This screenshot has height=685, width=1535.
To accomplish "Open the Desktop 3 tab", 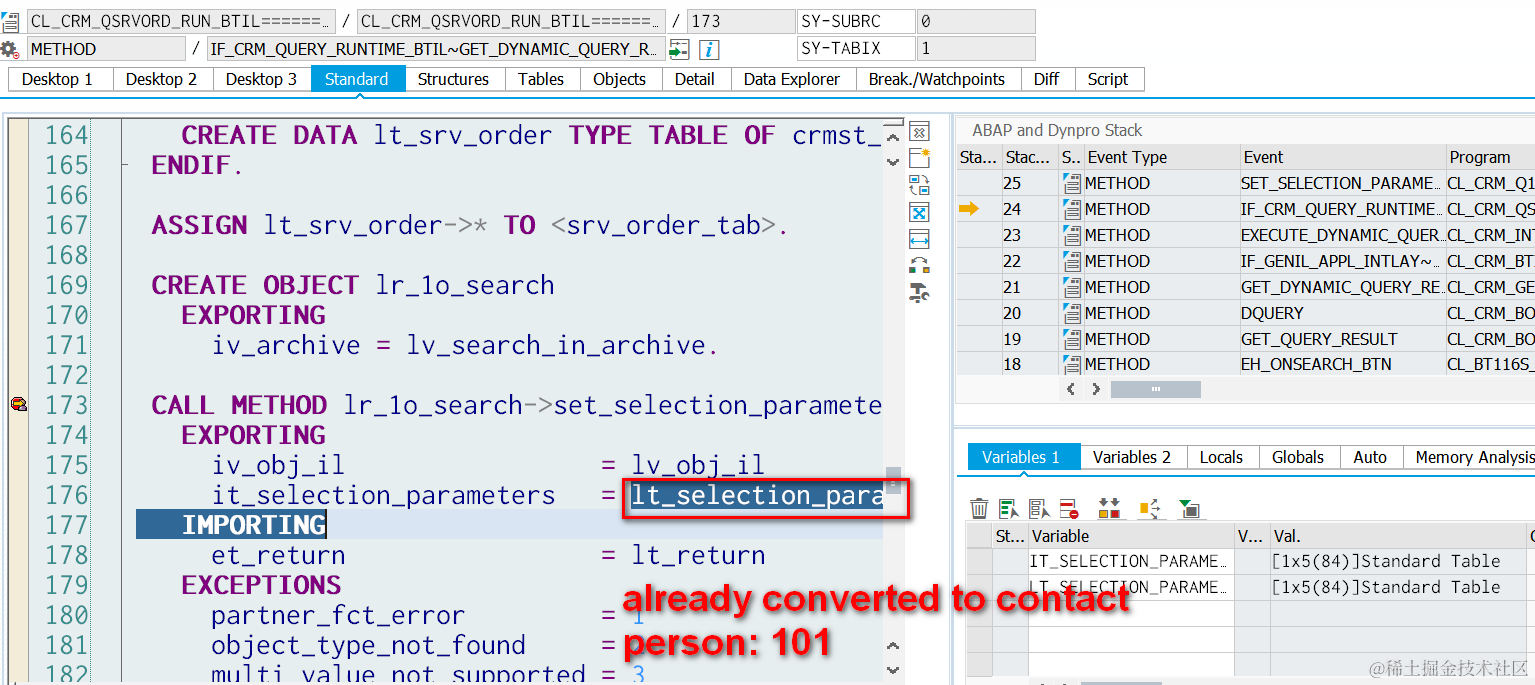I will coord(261,79).
